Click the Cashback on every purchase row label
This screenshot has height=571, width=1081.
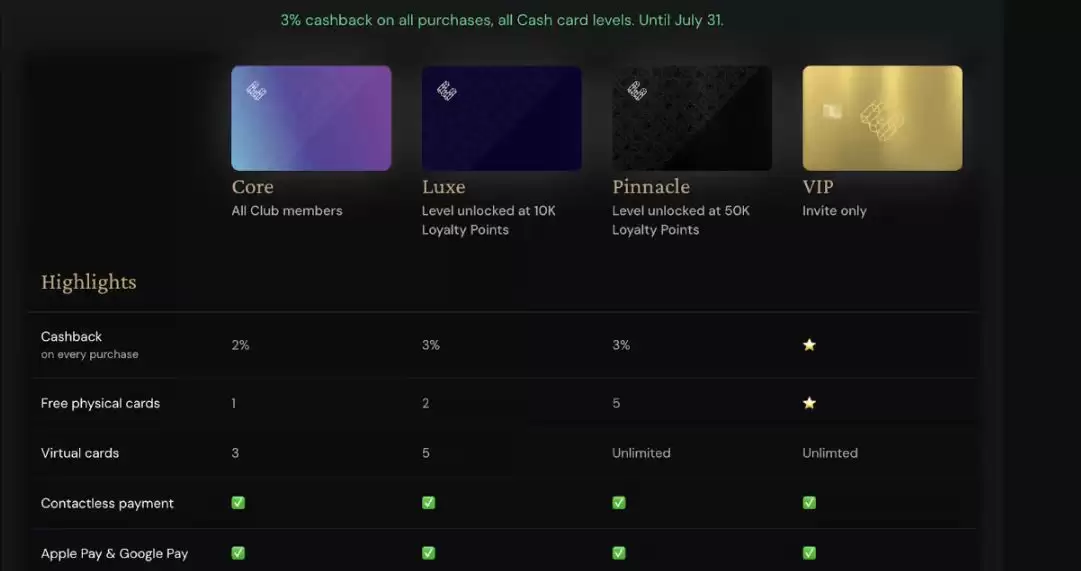coord(90,344)
